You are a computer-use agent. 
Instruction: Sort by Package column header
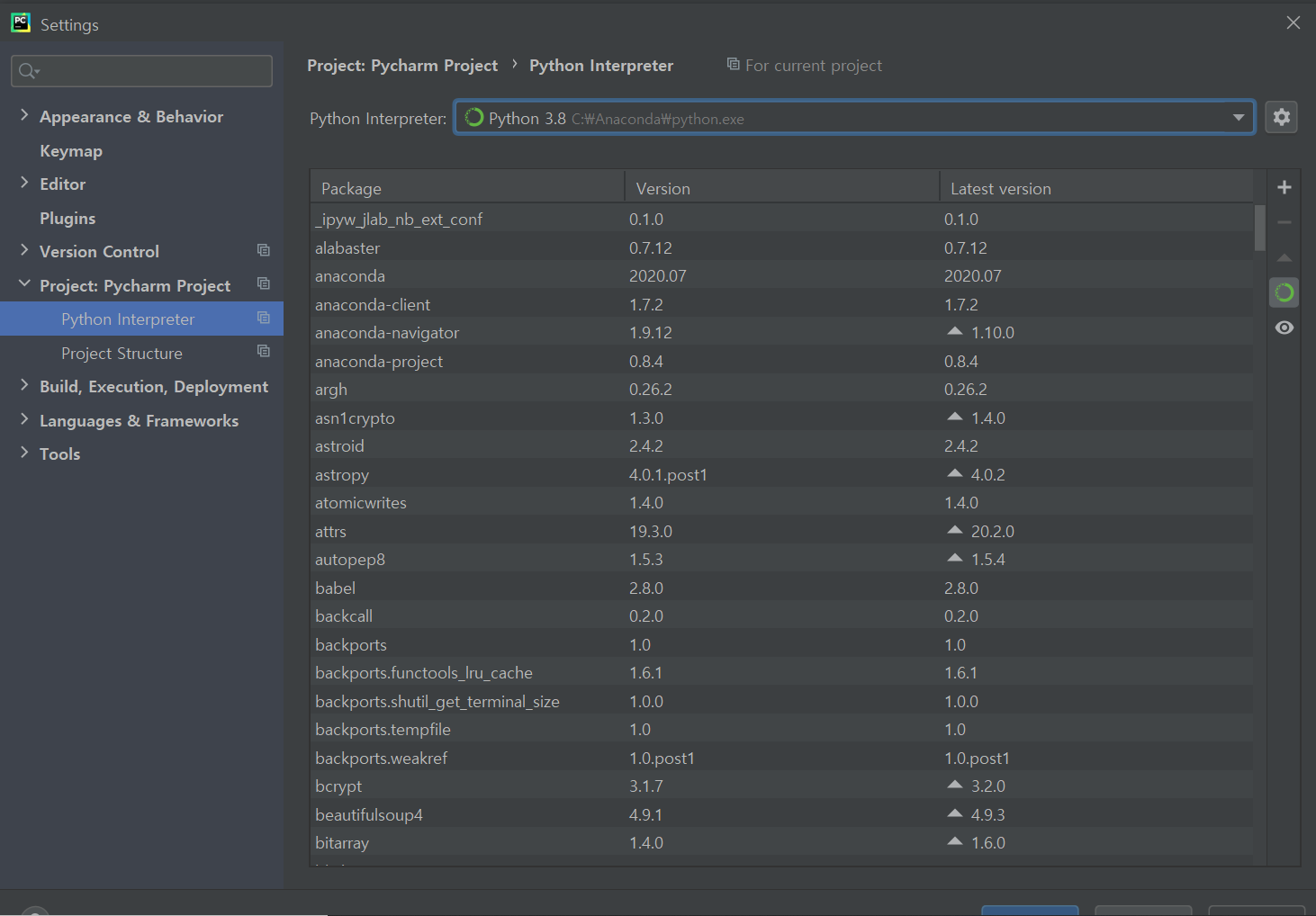pyautogui.click(x=467, y=188)
